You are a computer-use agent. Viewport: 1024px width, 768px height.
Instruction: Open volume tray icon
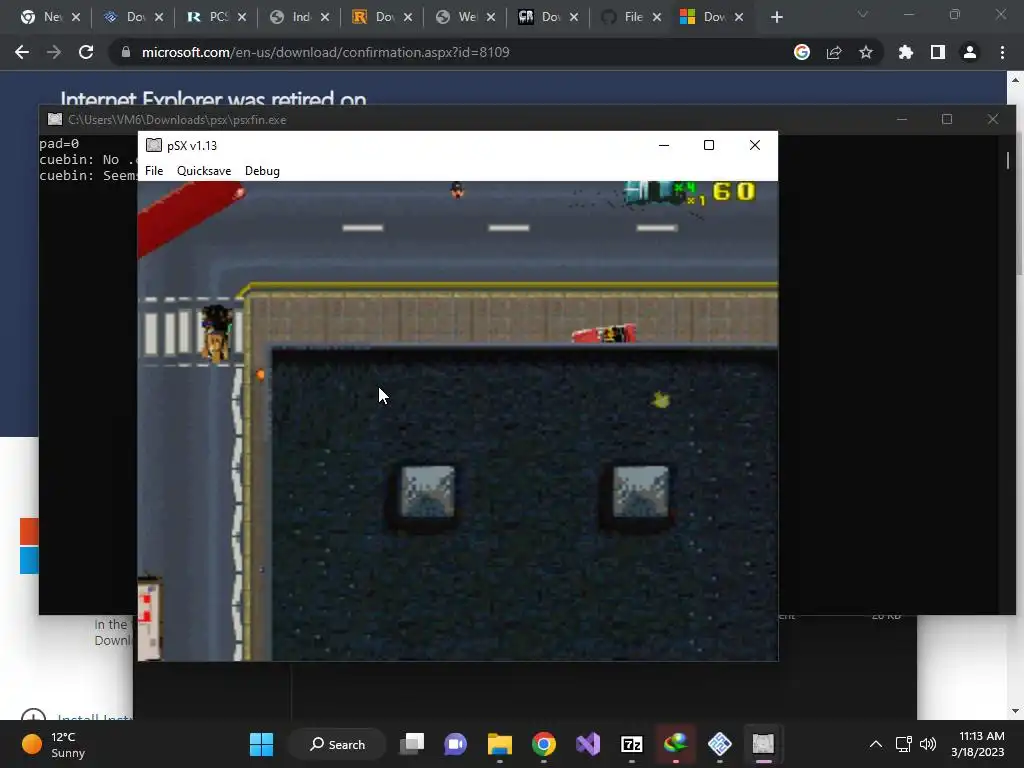[x=927, y=744]
